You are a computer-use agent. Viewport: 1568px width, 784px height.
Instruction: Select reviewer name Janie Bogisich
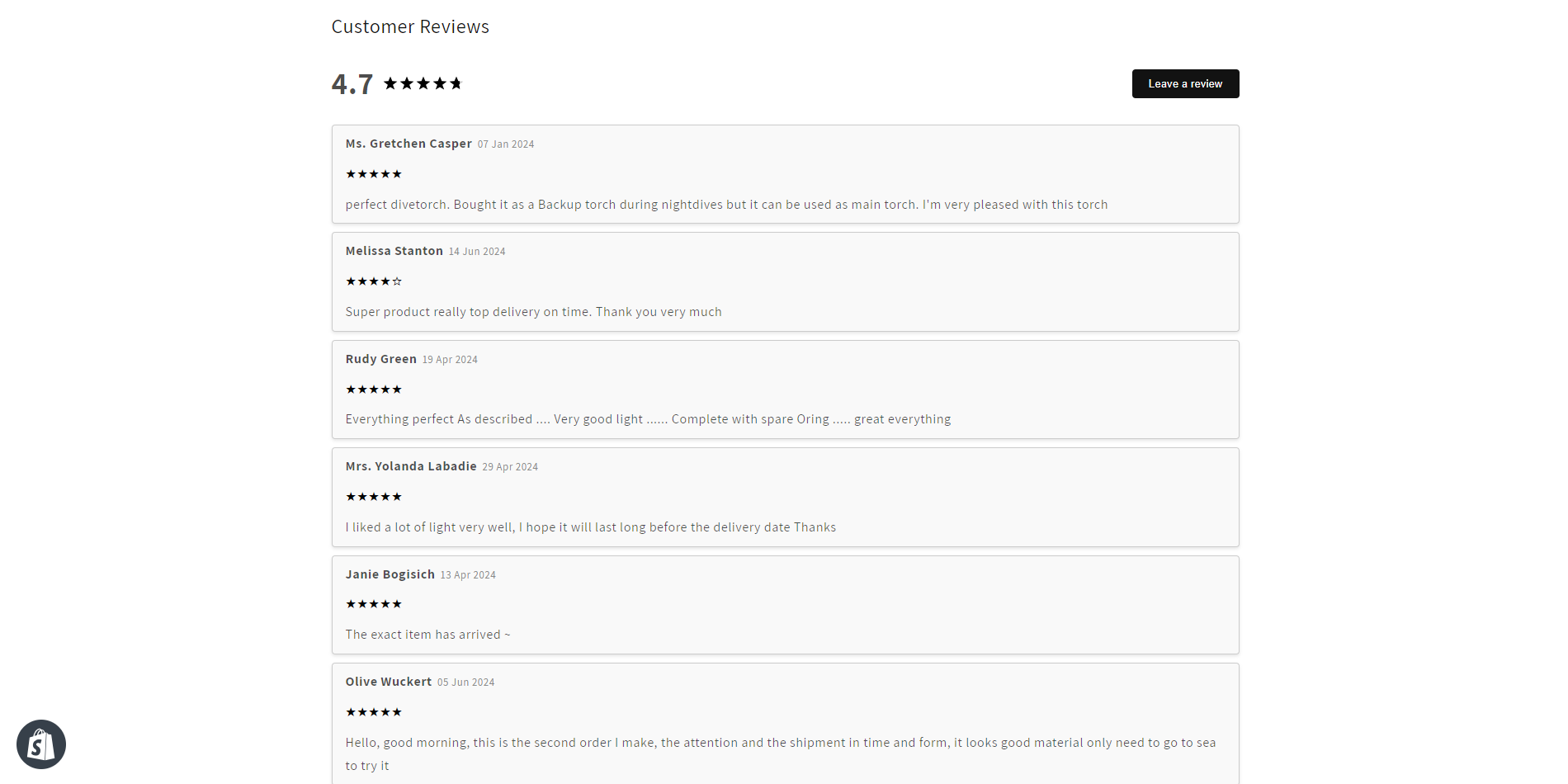tap(390, 574)
